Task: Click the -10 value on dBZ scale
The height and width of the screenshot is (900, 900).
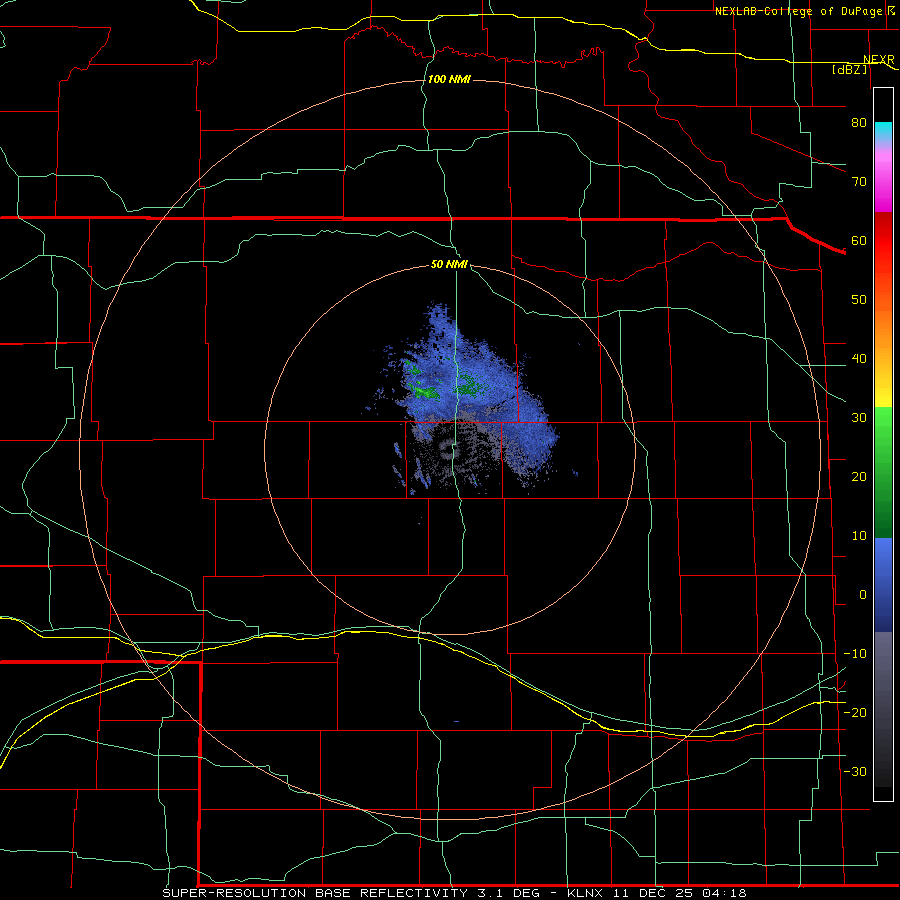Action: 855,654
